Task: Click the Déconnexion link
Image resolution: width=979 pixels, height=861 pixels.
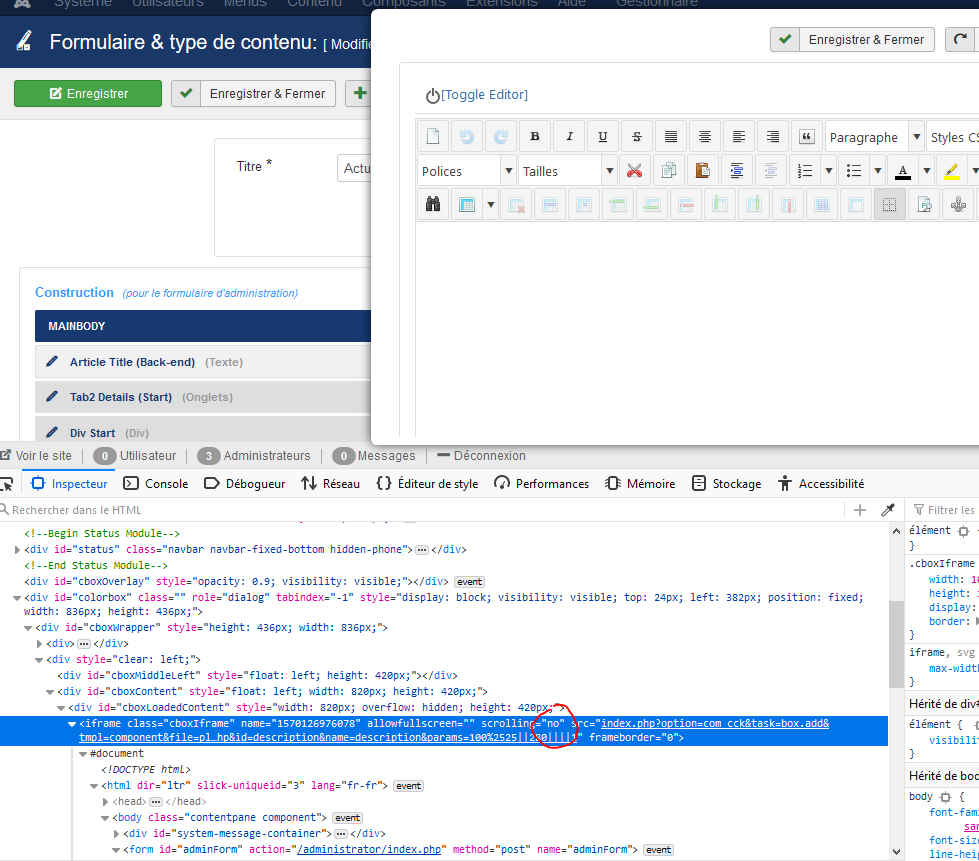Action: click(x=481, y=456)
